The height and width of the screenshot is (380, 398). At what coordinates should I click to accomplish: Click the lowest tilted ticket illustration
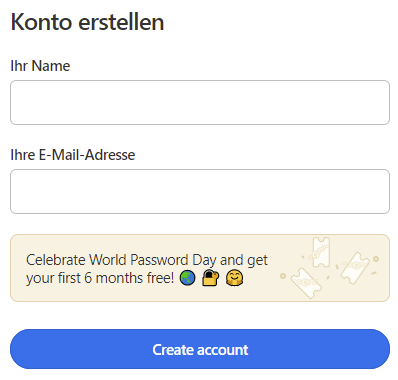pos(306,283)
